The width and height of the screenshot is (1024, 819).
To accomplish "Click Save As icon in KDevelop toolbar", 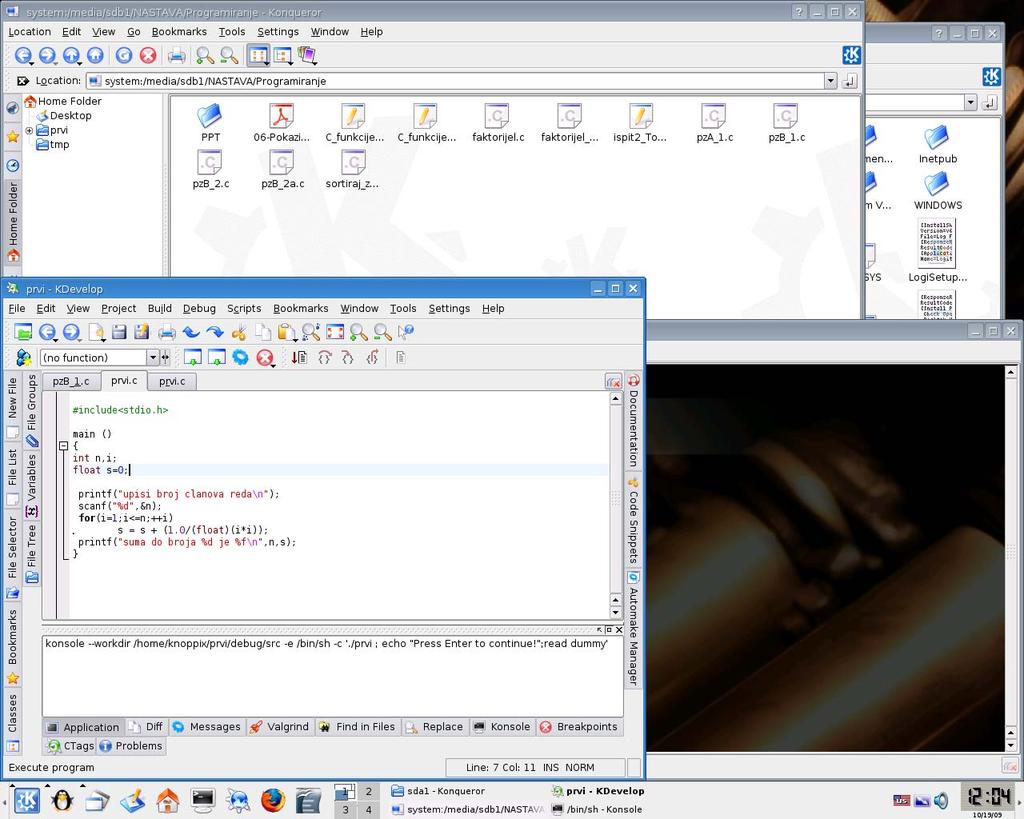I will 142,332.
